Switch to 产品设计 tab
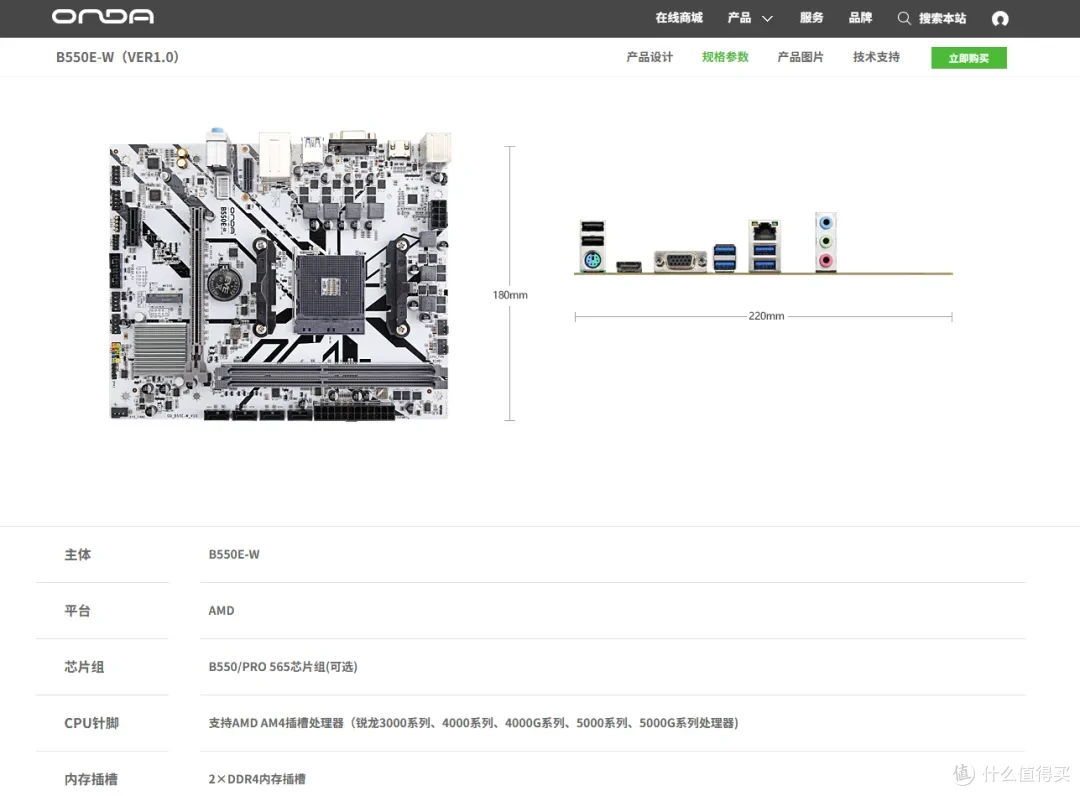The image size is (1080, 796). 650,57
